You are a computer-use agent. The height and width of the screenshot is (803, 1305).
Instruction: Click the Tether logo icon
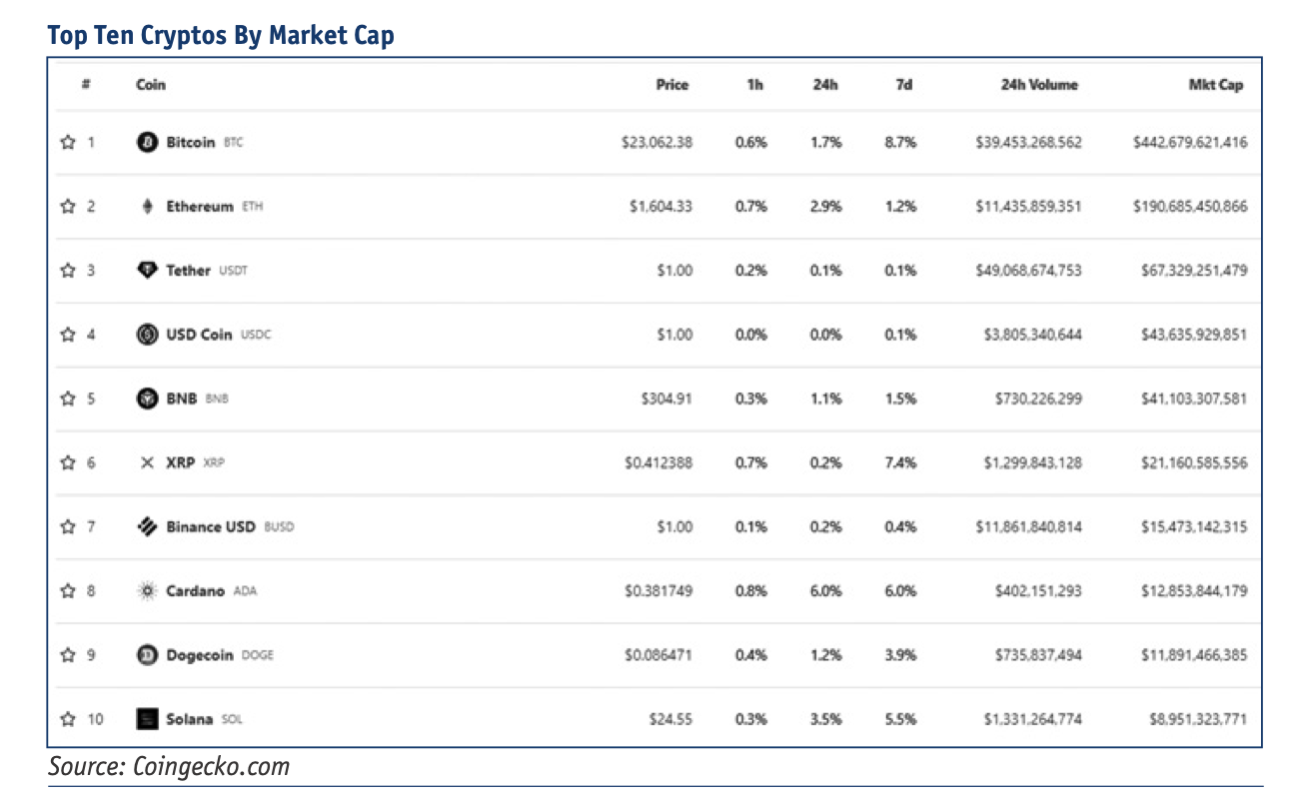click(147, 271)
